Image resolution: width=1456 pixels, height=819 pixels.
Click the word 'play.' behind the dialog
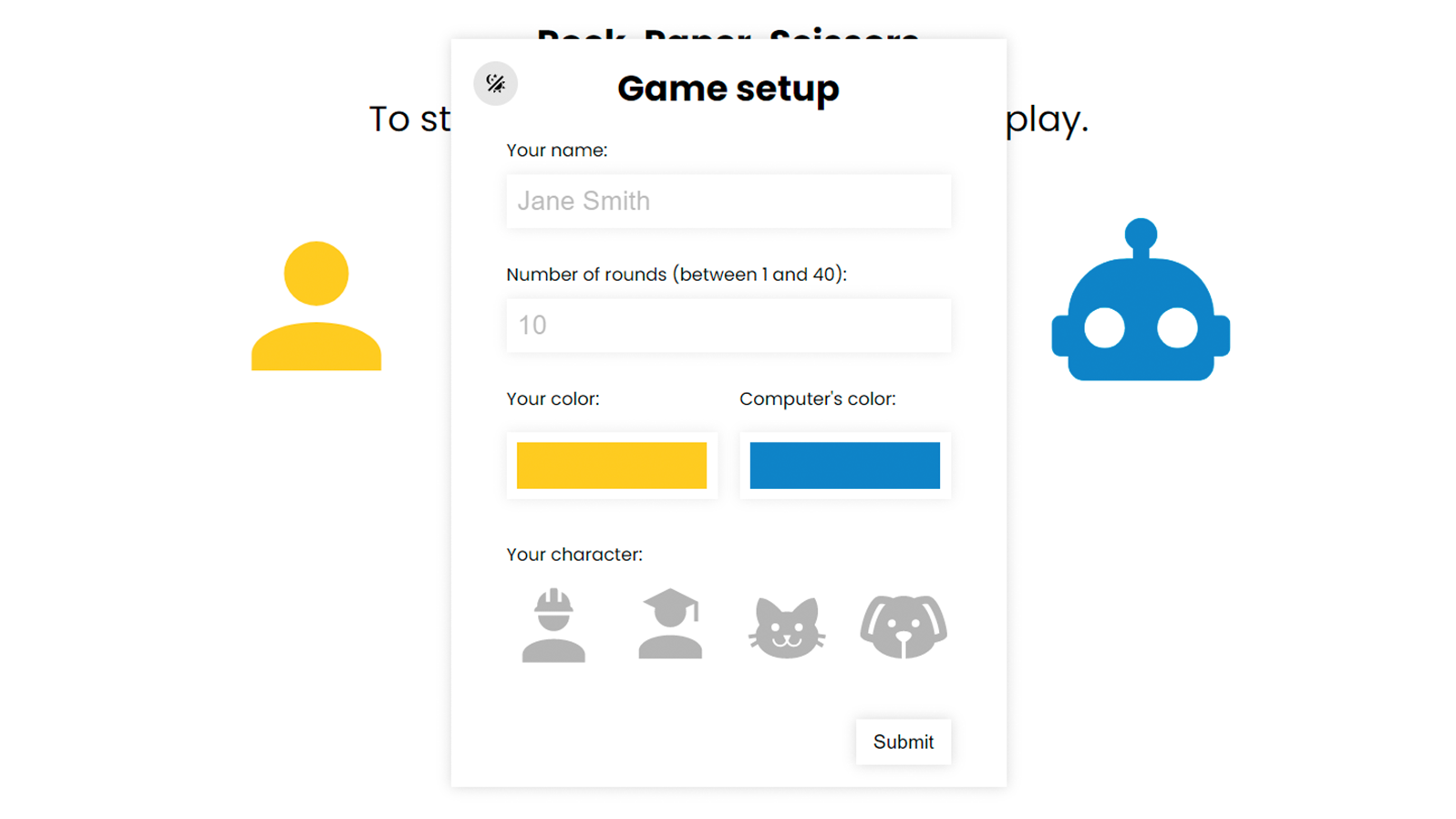click(1048, 119)
